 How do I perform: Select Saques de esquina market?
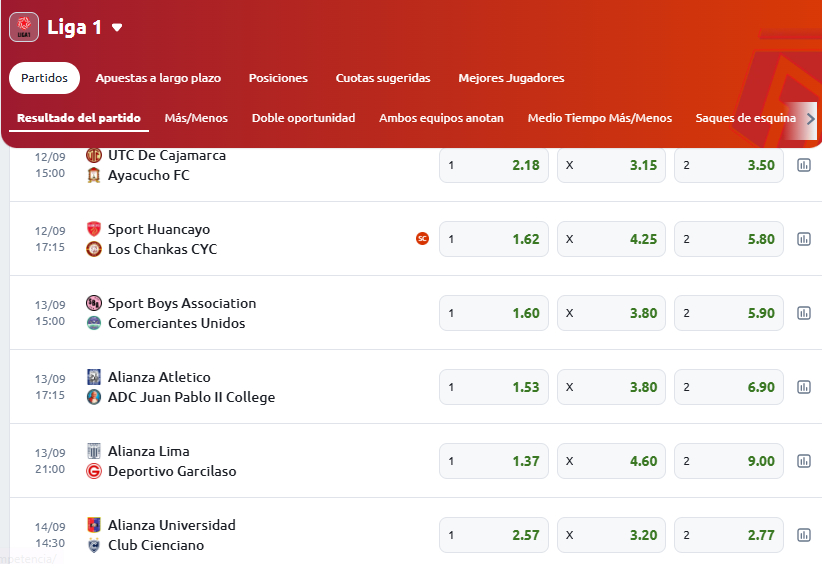[745, 118]
